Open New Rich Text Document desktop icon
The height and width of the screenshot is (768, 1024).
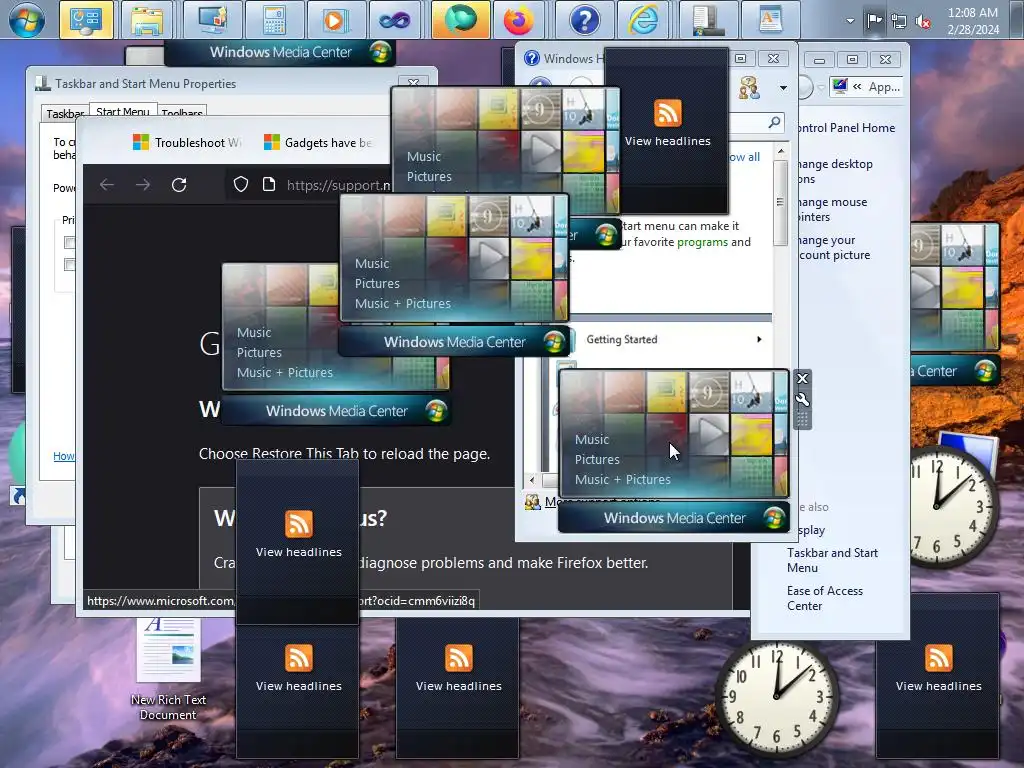tap(168, 667)
